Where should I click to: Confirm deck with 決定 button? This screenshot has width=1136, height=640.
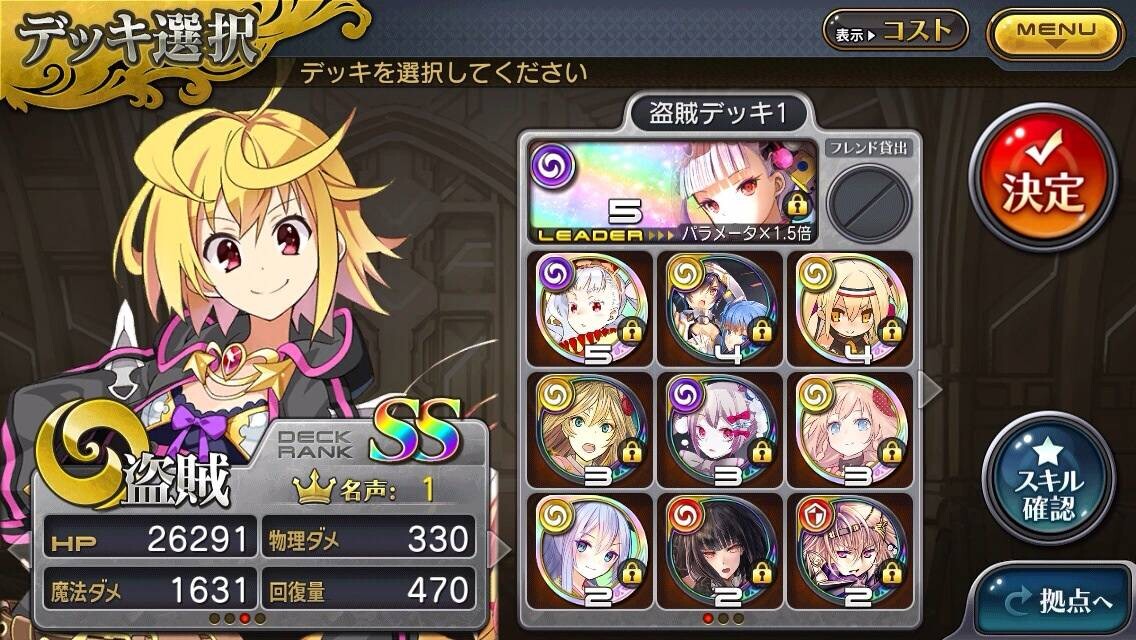pyautogui.click(x=1043, y=178)
